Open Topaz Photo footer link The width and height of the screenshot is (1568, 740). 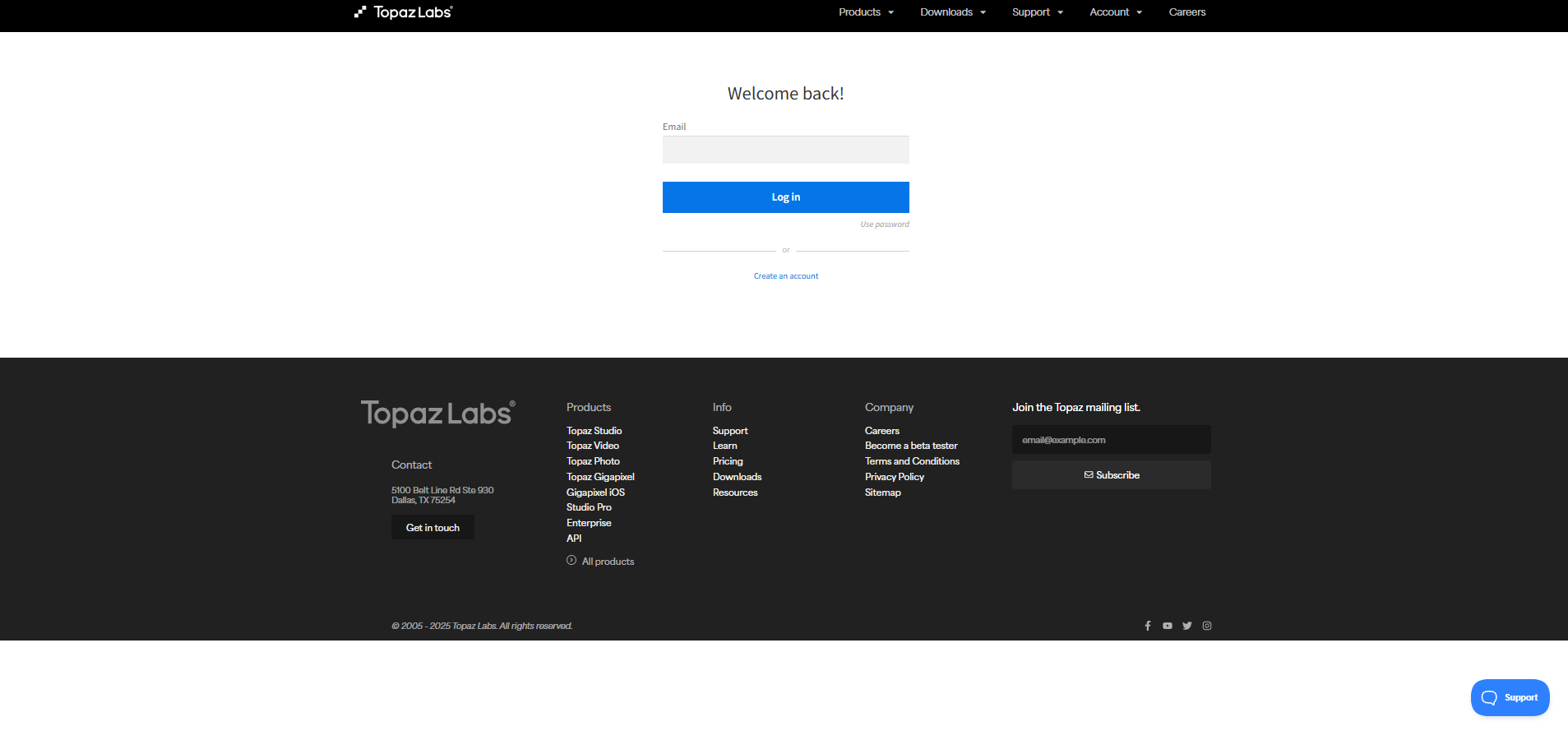[x=594, y=461]
